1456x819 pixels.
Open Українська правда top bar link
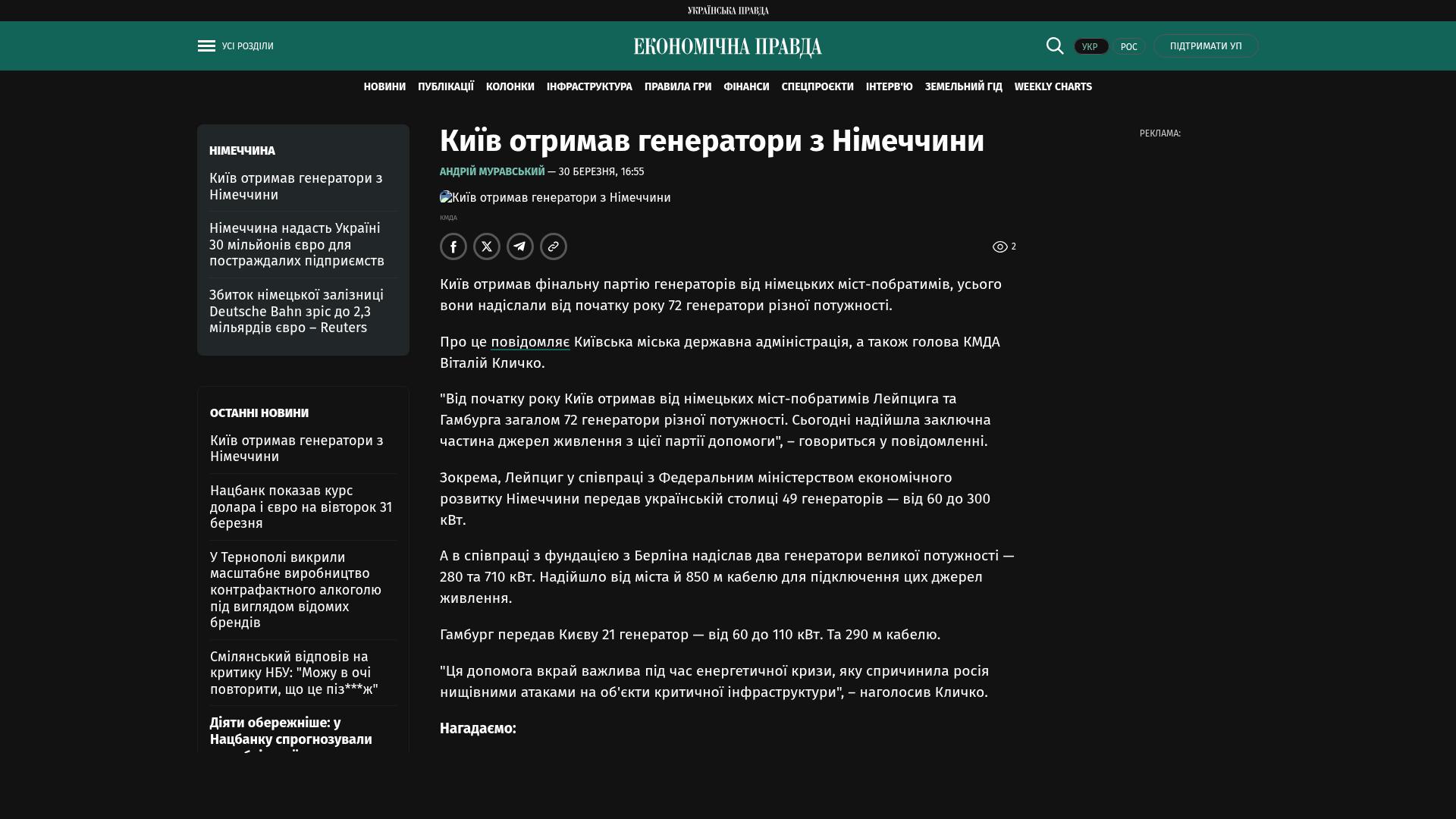[727, 11]
